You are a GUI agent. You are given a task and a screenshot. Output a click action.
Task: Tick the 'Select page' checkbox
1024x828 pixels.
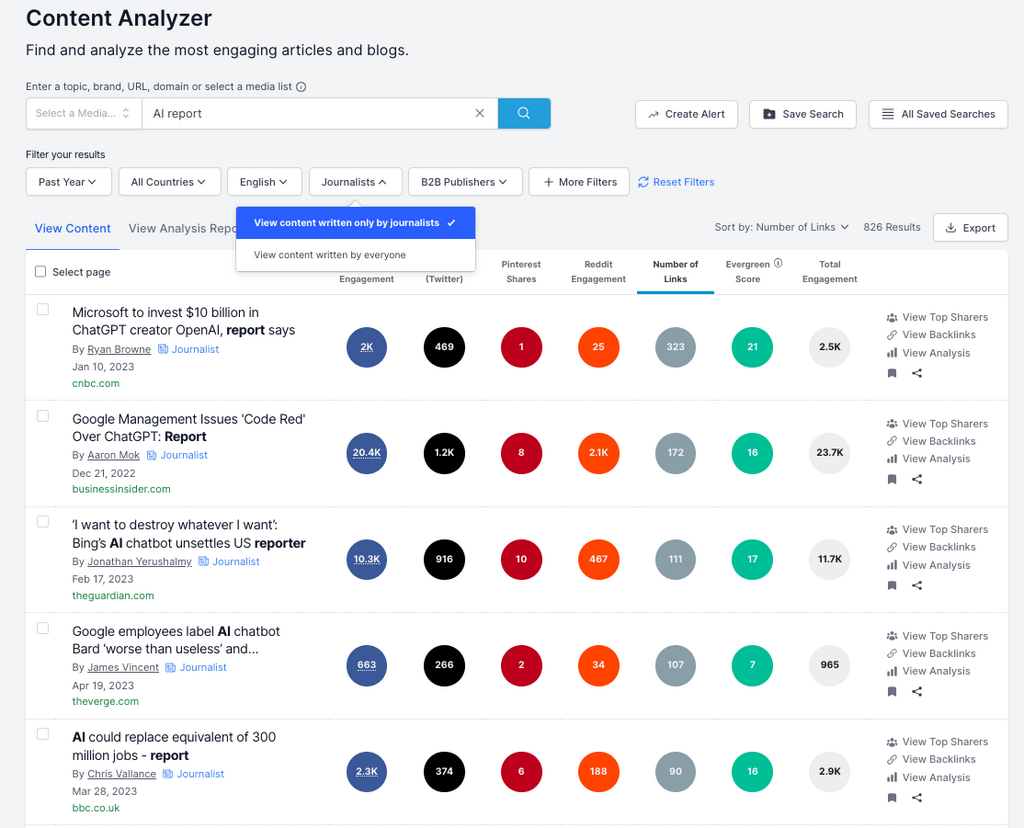tap(40, 271)
